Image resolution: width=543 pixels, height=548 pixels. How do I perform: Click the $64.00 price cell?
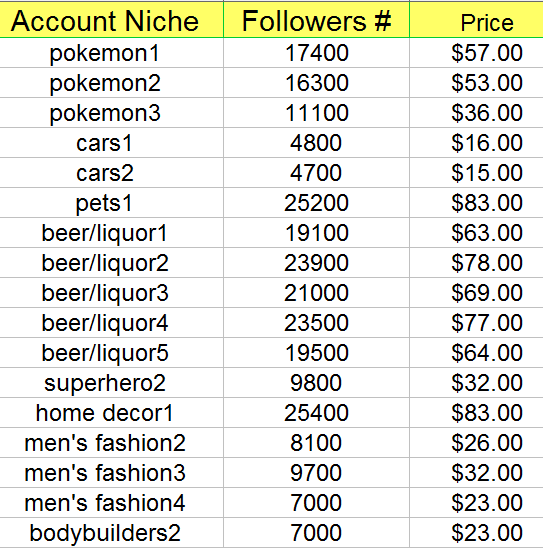(x=476, y=353)
